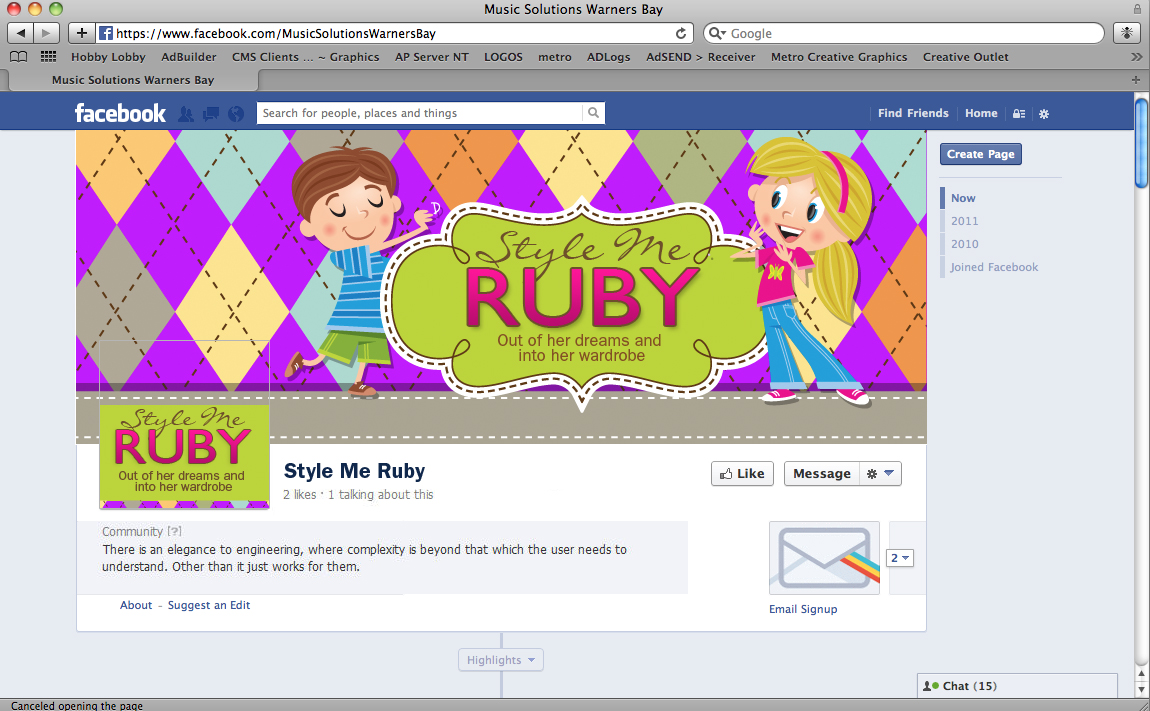
Task: Open ADLogs bookmark
Action: coord(608,56)
